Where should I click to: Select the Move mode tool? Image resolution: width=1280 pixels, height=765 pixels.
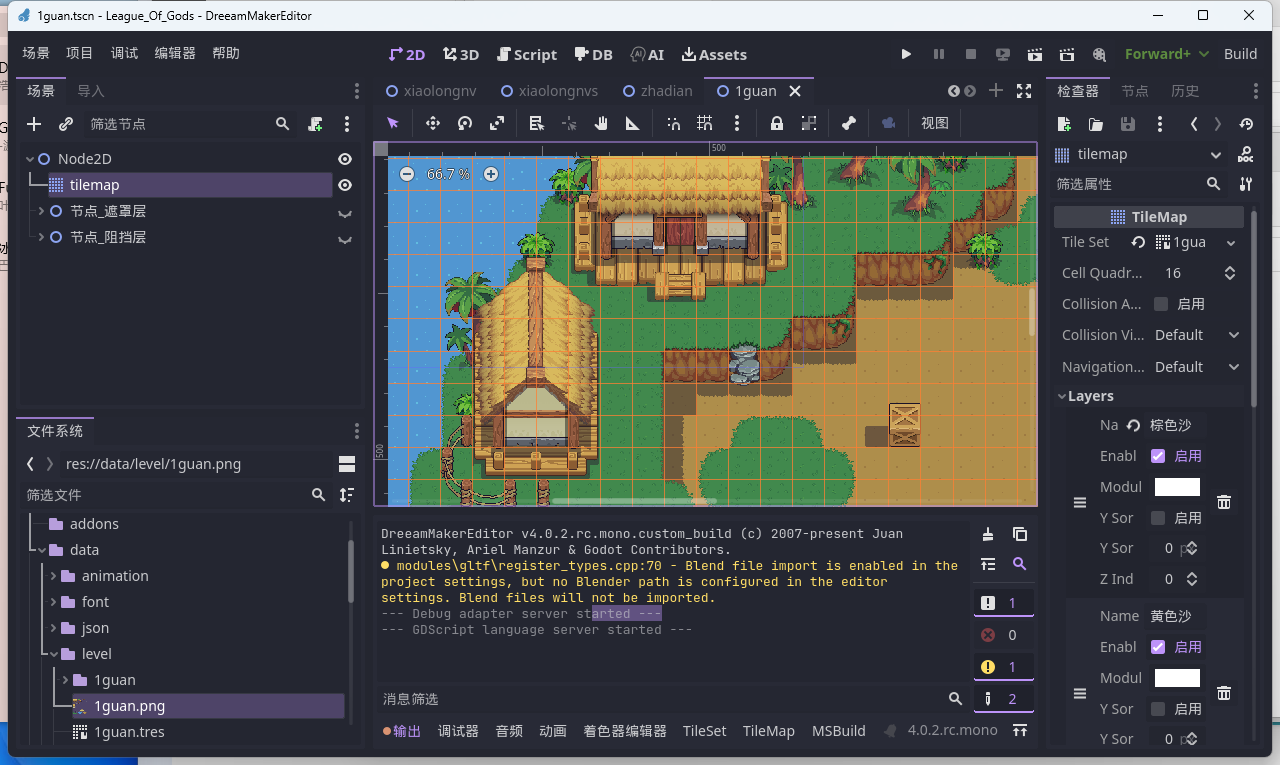433,123
